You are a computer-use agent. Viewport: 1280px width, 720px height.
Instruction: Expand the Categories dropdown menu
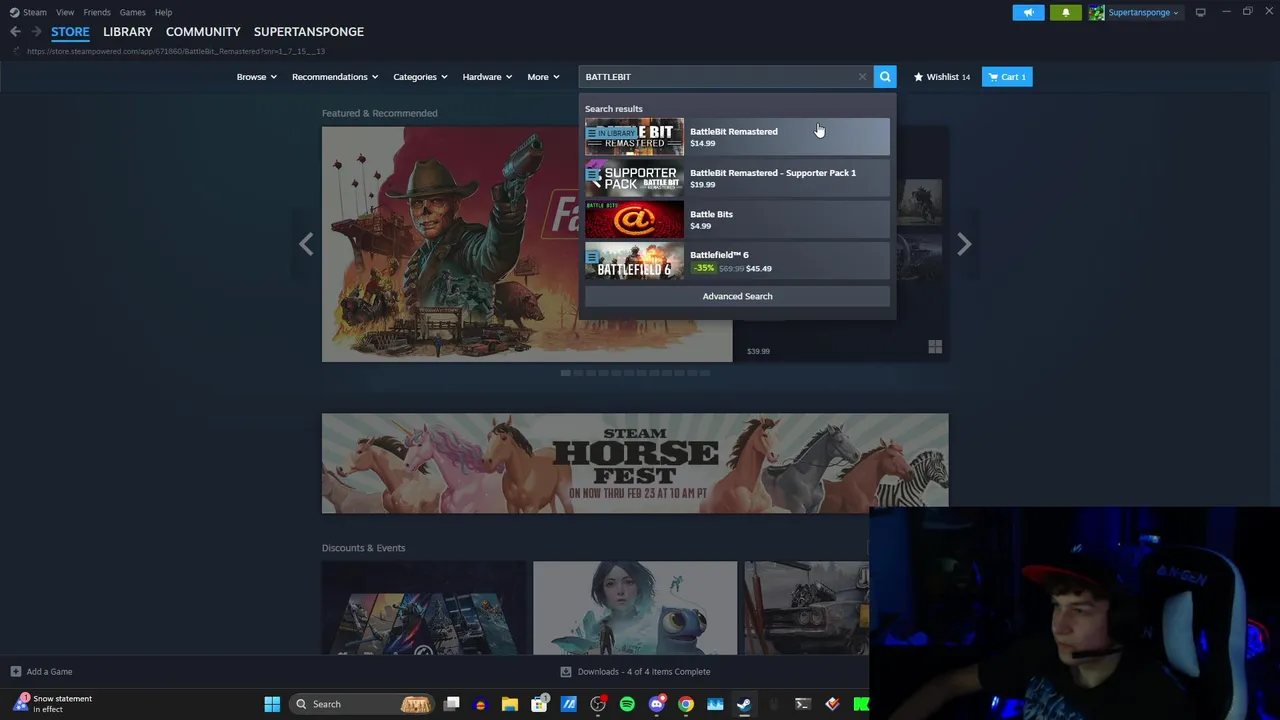click(x=419, y=77)
